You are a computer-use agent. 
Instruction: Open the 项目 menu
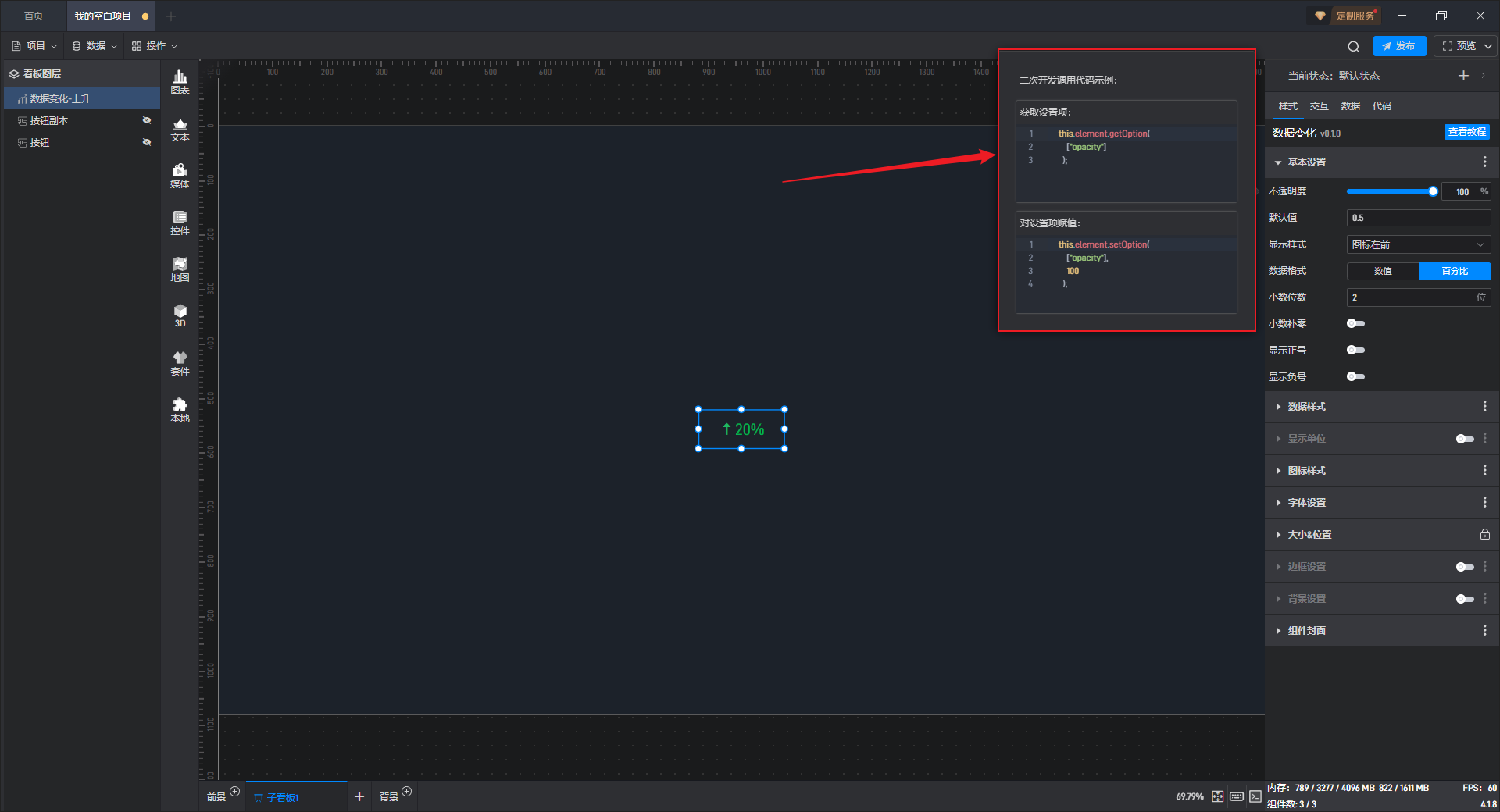point(35,46)
